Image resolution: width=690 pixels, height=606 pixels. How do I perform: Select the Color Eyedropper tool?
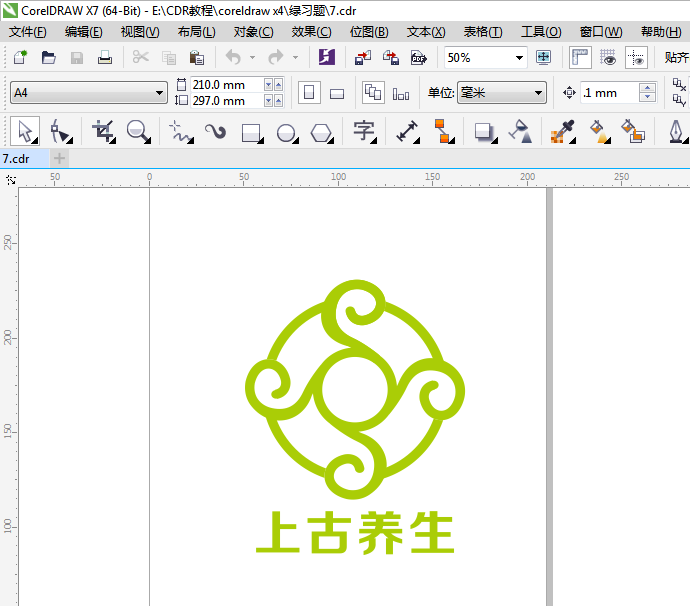563,131
